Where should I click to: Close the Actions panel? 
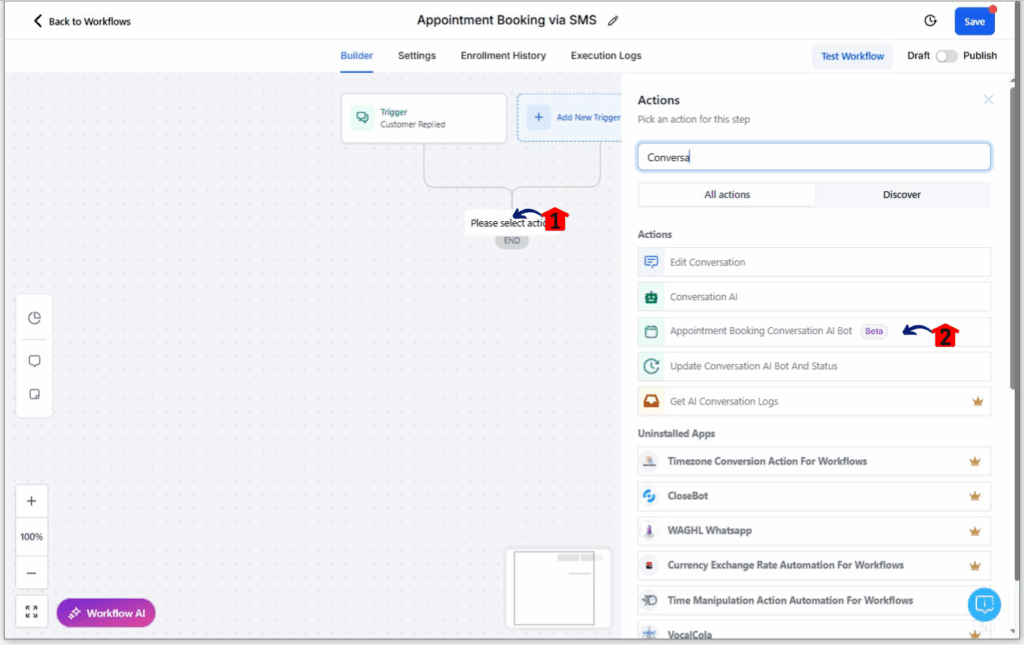(988, 99)
